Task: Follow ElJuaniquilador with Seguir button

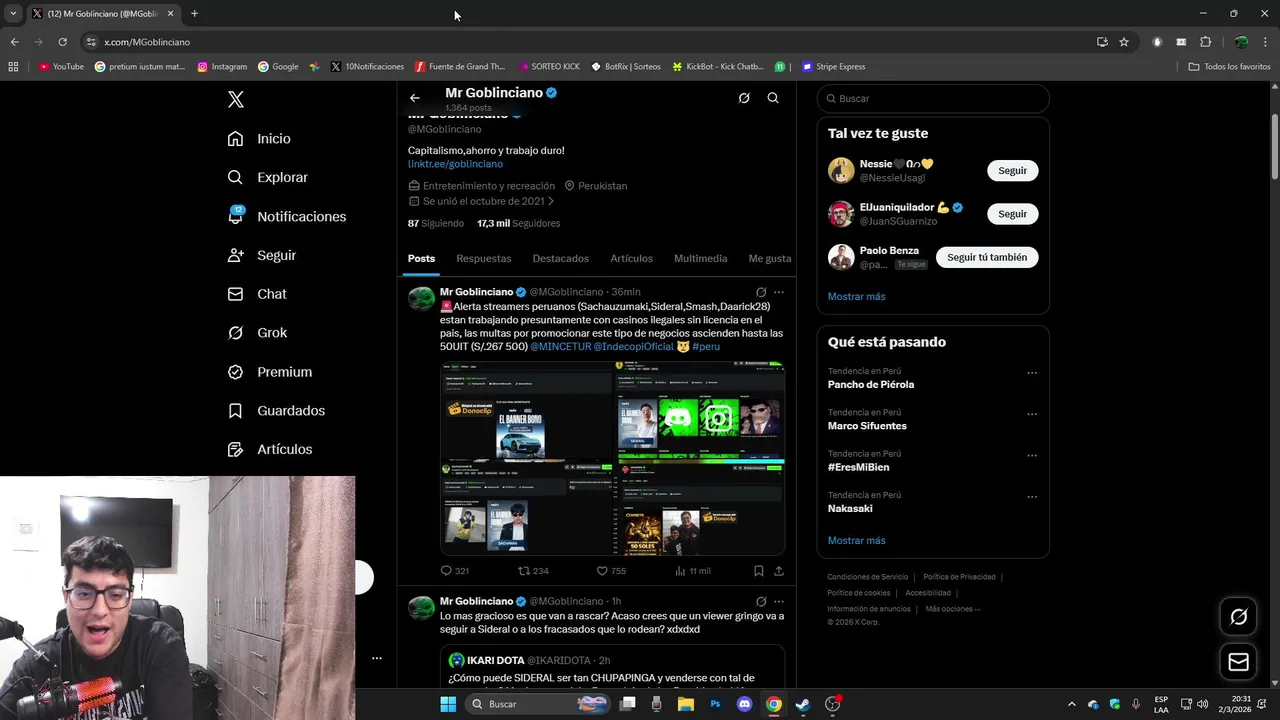Action: (x=1012, y=214)
